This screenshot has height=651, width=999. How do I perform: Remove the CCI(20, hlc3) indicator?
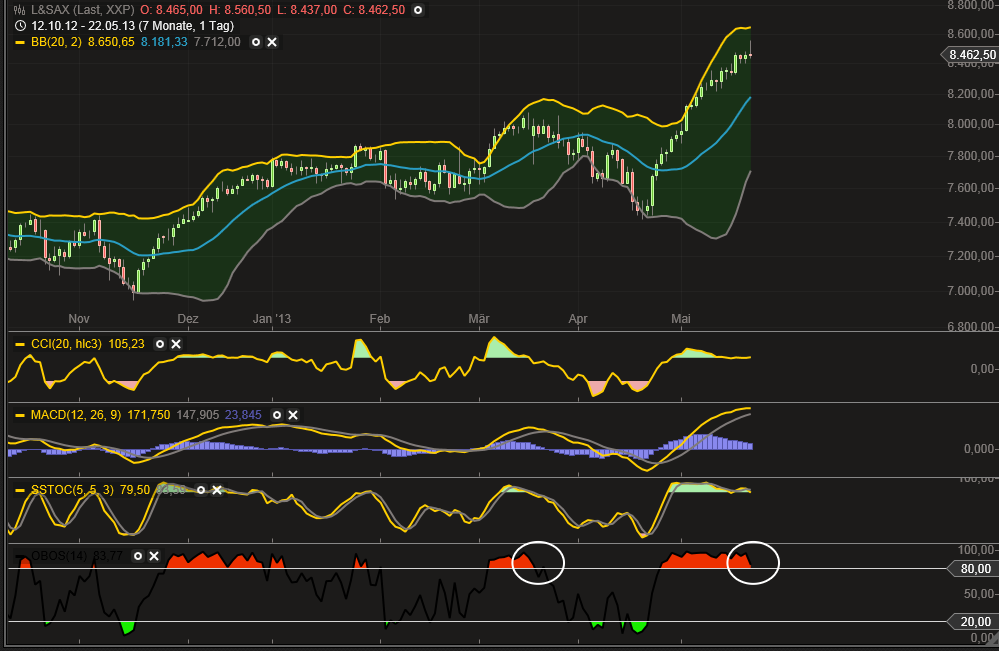pyautogui.click(x=176, y=344)
